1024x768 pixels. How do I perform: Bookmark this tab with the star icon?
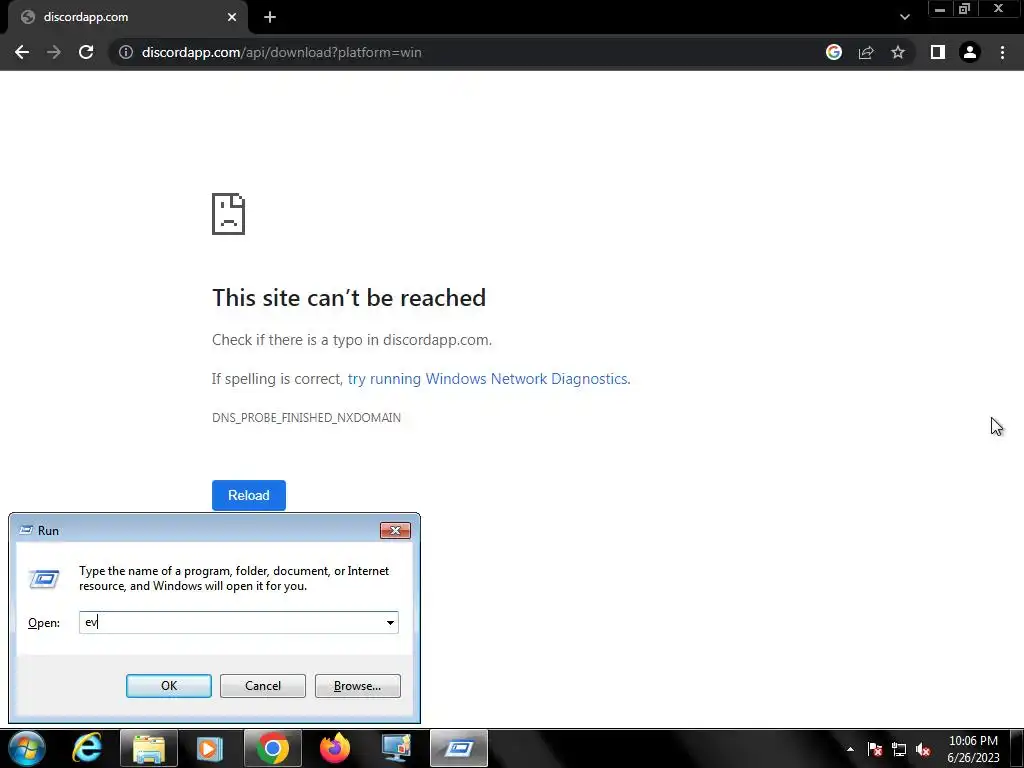pos(898,52)
